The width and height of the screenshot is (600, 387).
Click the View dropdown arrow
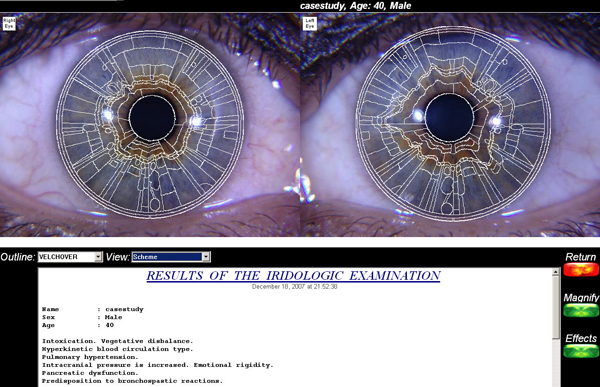coord(206,257)
